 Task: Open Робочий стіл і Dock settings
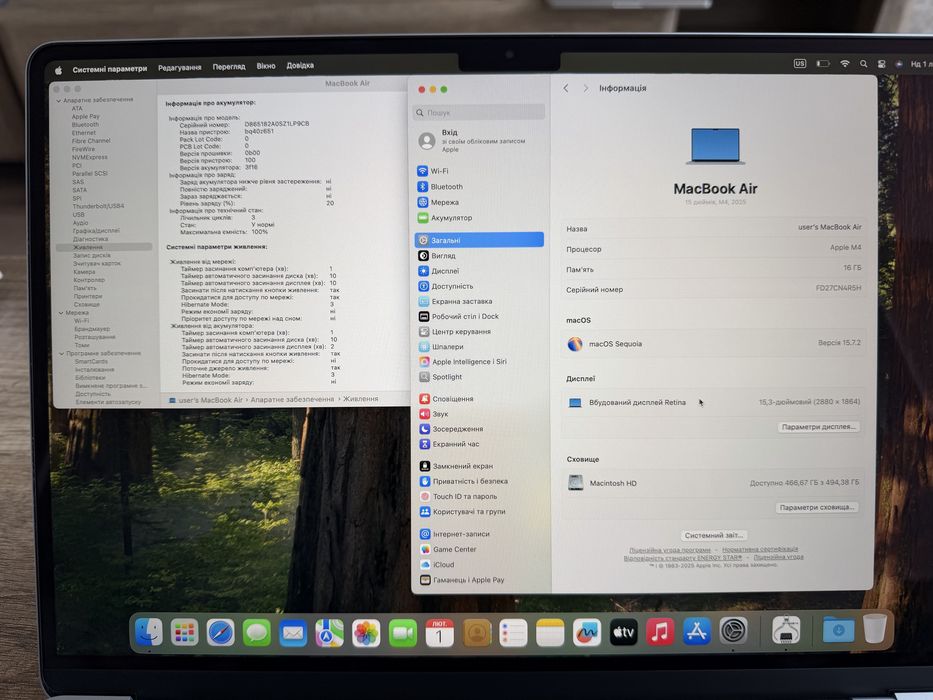[x=458, y=316]
